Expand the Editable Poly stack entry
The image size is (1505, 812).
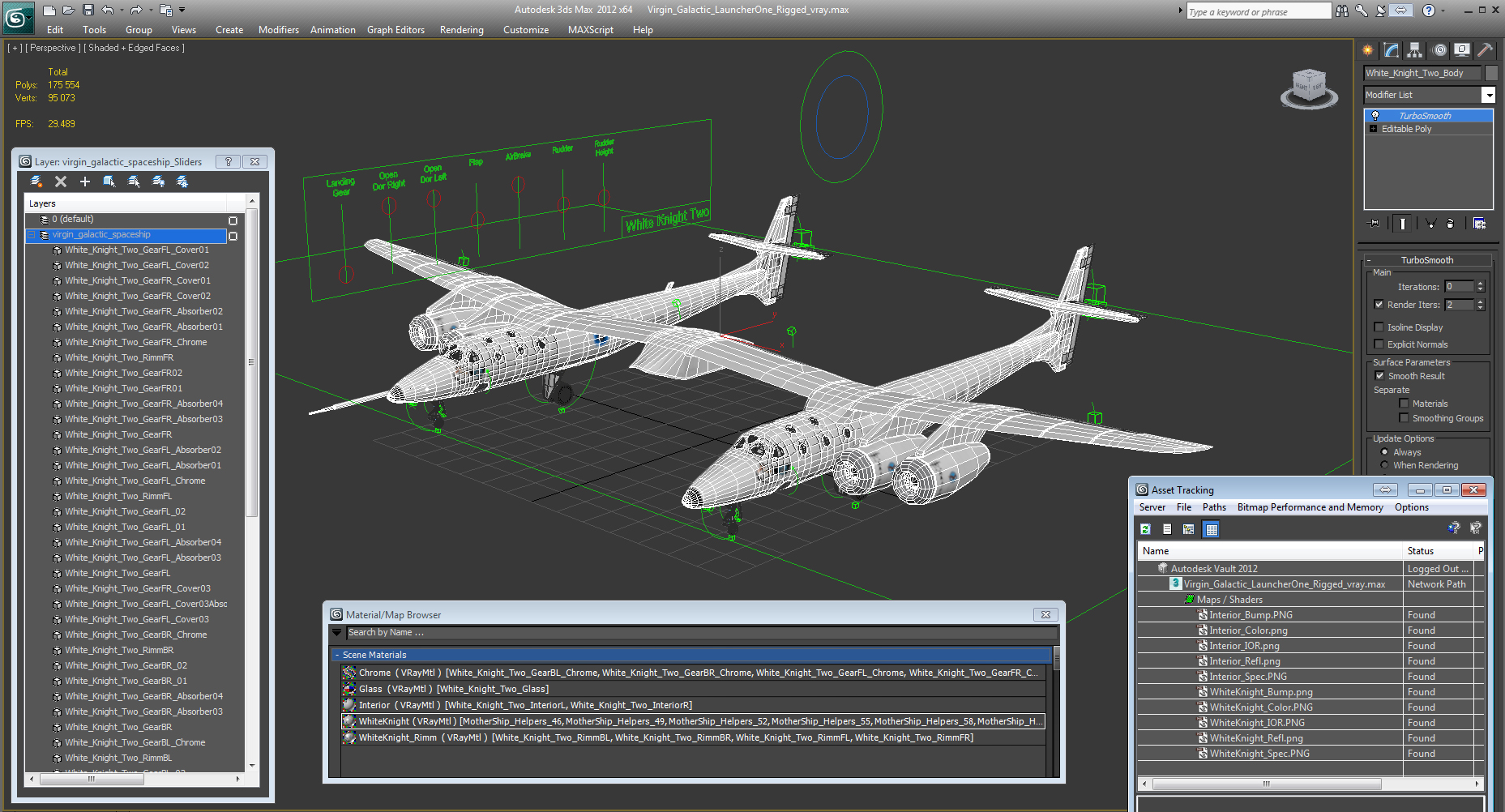(1373, 129)
